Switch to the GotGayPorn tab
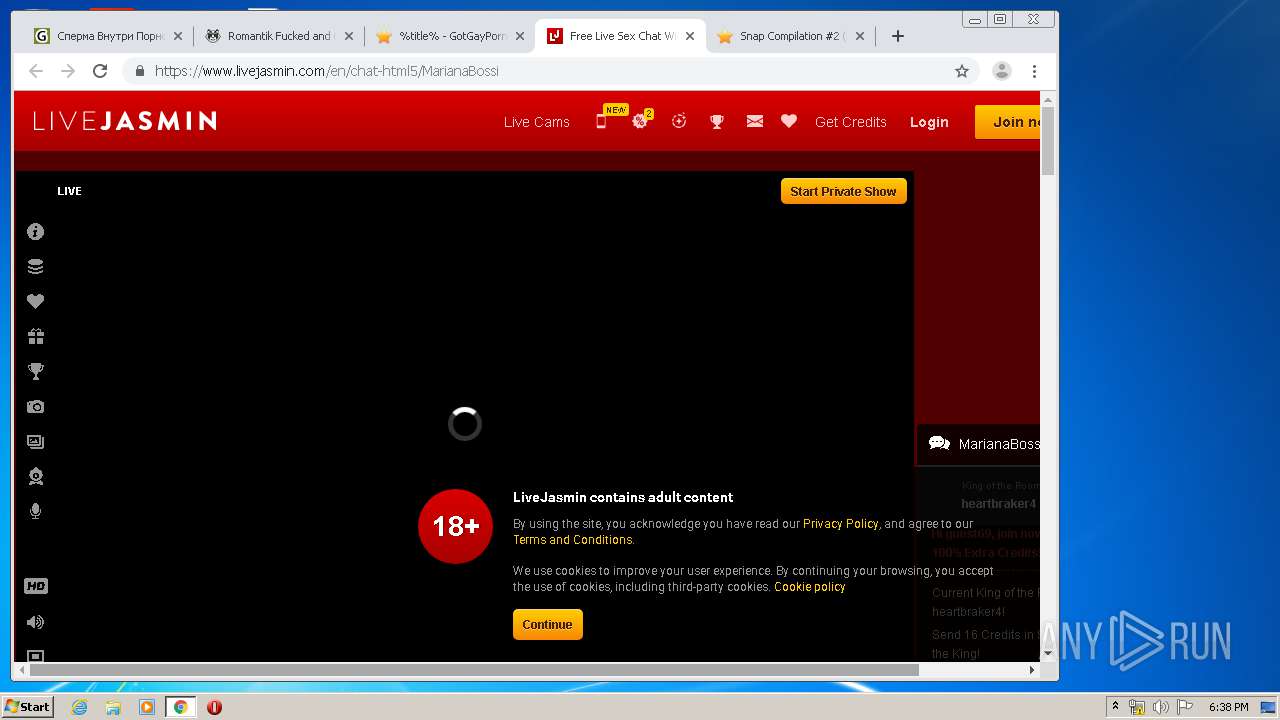 pyautogui.click(x=450, y=36)
